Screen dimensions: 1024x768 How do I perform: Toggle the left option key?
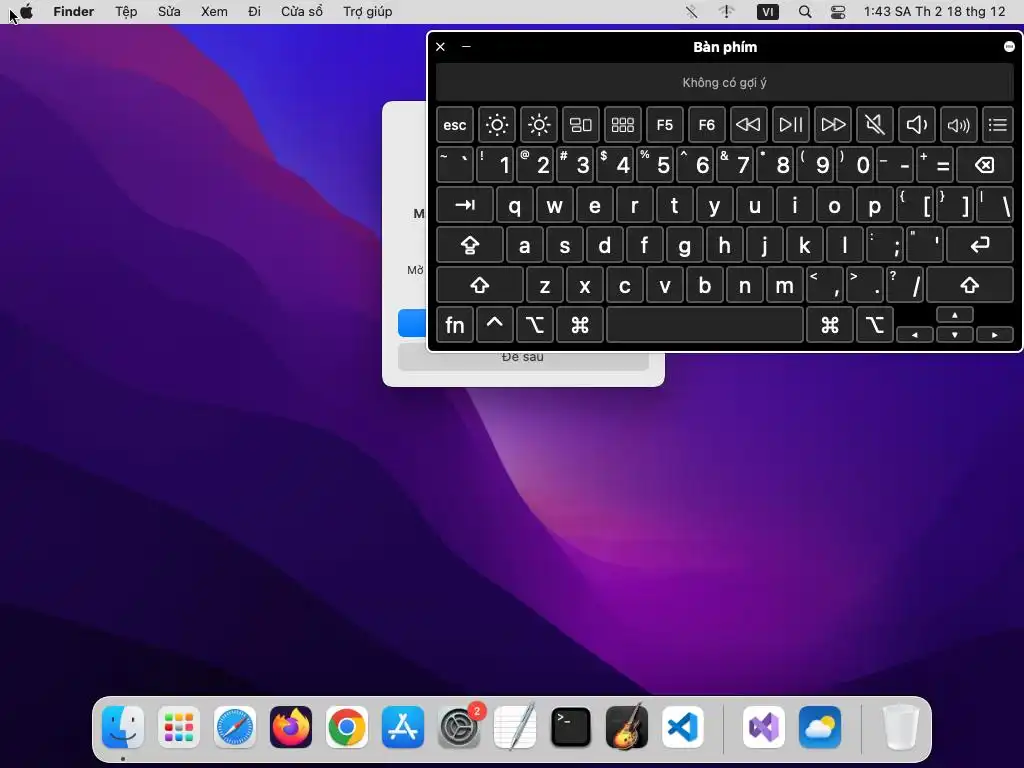coord(535,325)
